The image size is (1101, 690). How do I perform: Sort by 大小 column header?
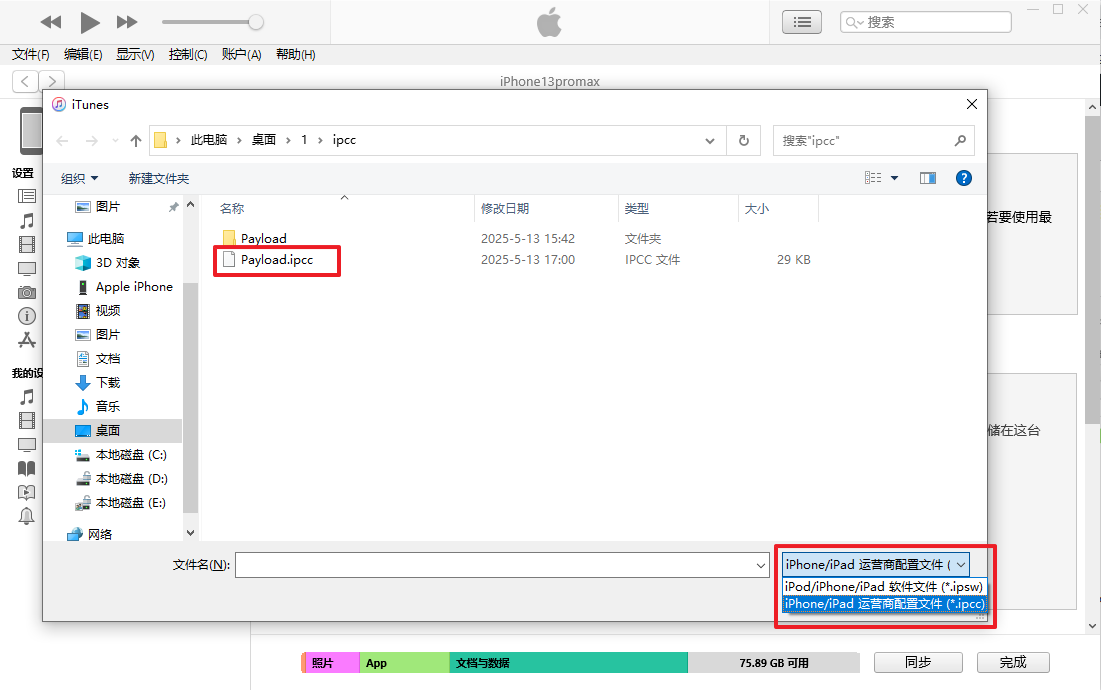[756, 209]
